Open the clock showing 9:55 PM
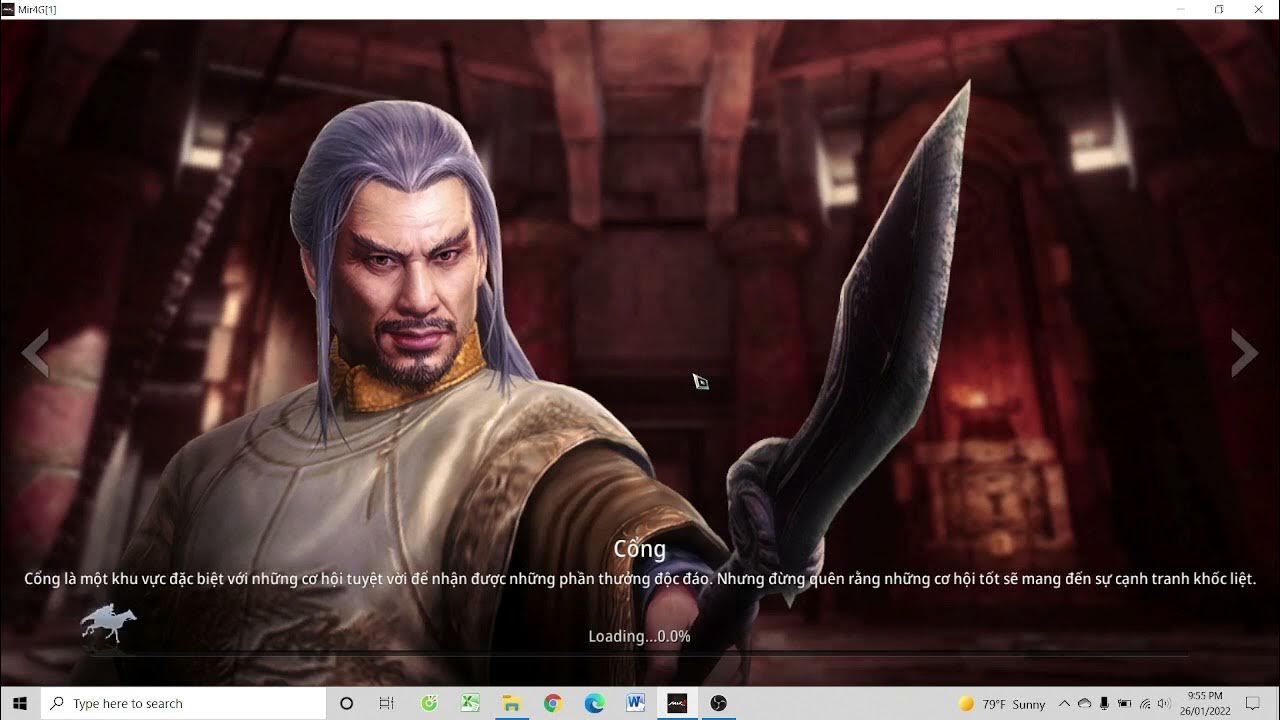The height and width of the screenshot is (720, 1280). (x=1205, y=703)
